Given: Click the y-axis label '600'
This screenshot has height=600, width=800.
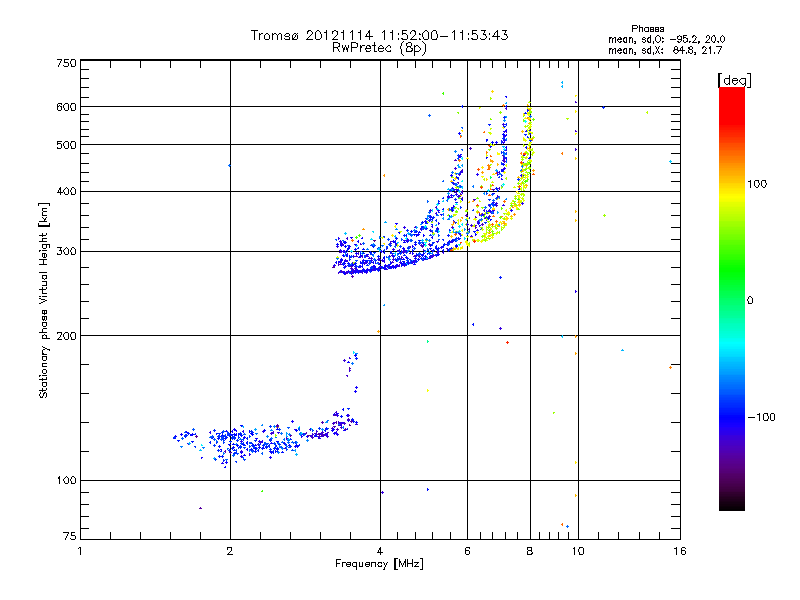Looking at the screenshot, I should [x=66, y=107].
